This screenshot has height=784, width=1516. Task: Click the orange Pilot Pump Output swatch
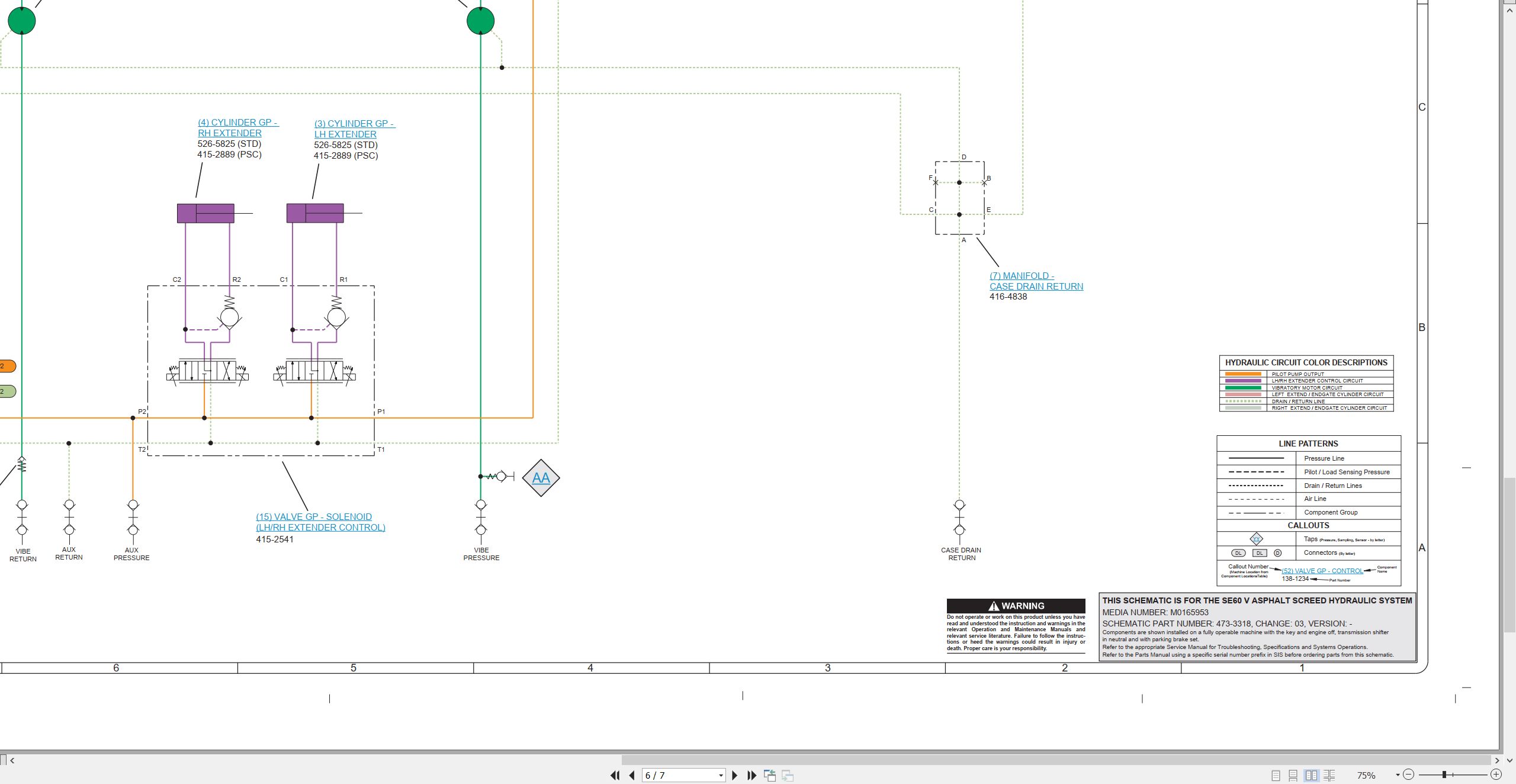1243,374
